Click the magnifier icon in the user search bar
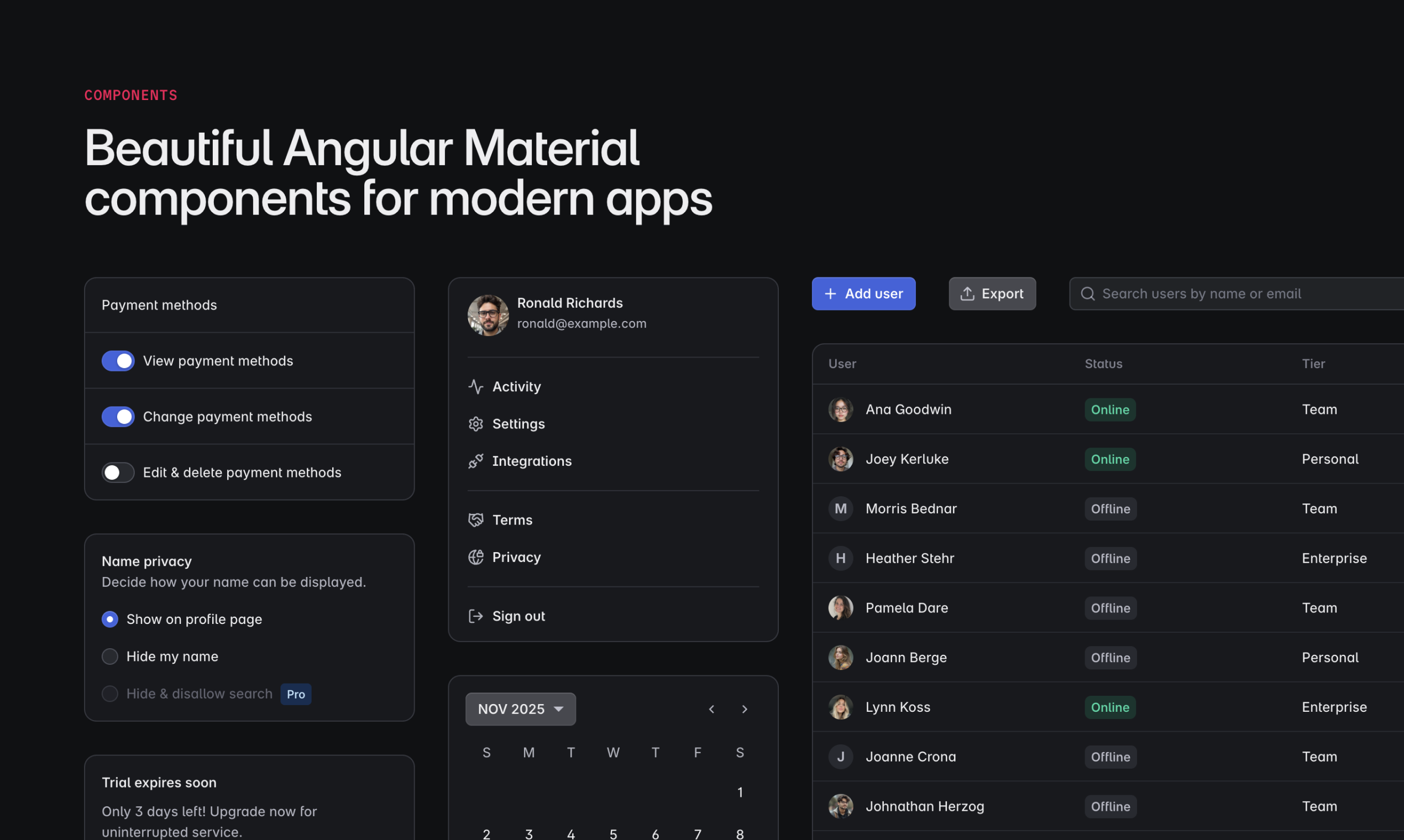The height and width of the screenshot is (840, 1404). click(x=1087, y=294)
